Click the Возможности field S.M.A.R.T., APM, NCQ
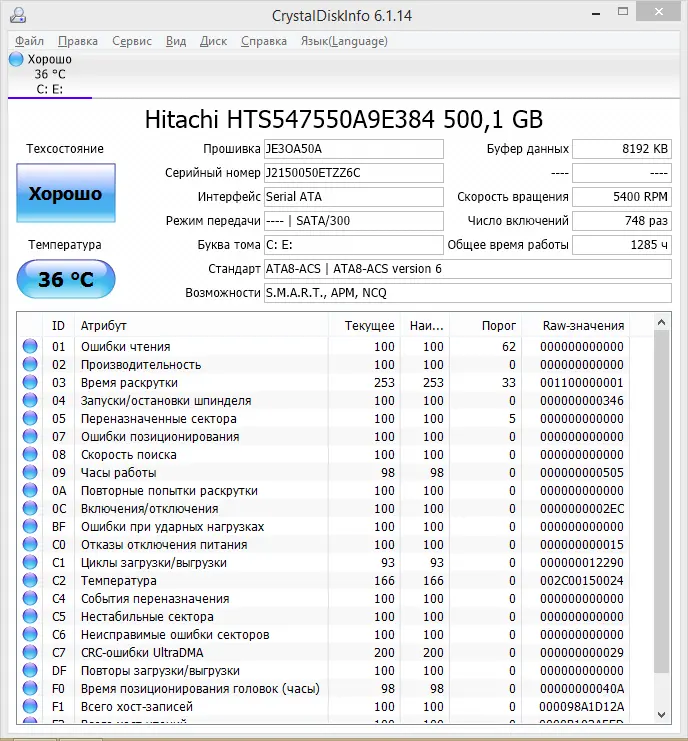 467,293
